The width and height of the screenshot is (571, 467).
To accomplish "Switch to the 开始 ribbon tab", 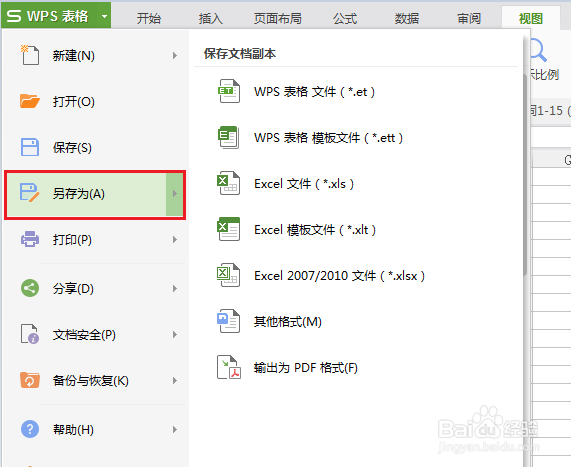I will pyautogui.click(x=149, y=18).
